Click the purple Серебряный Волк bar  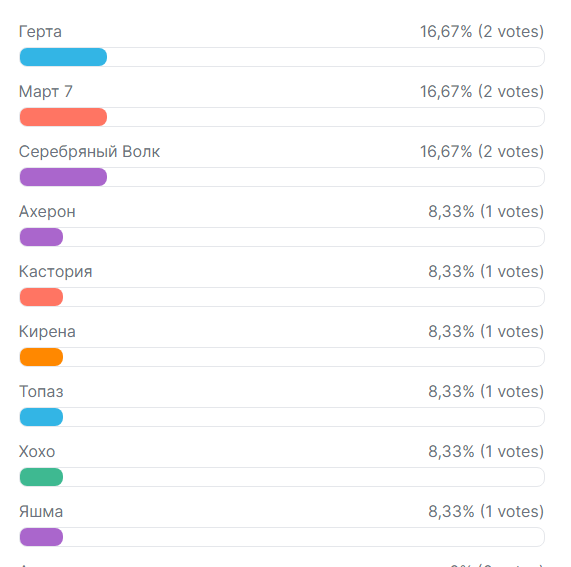63,177
